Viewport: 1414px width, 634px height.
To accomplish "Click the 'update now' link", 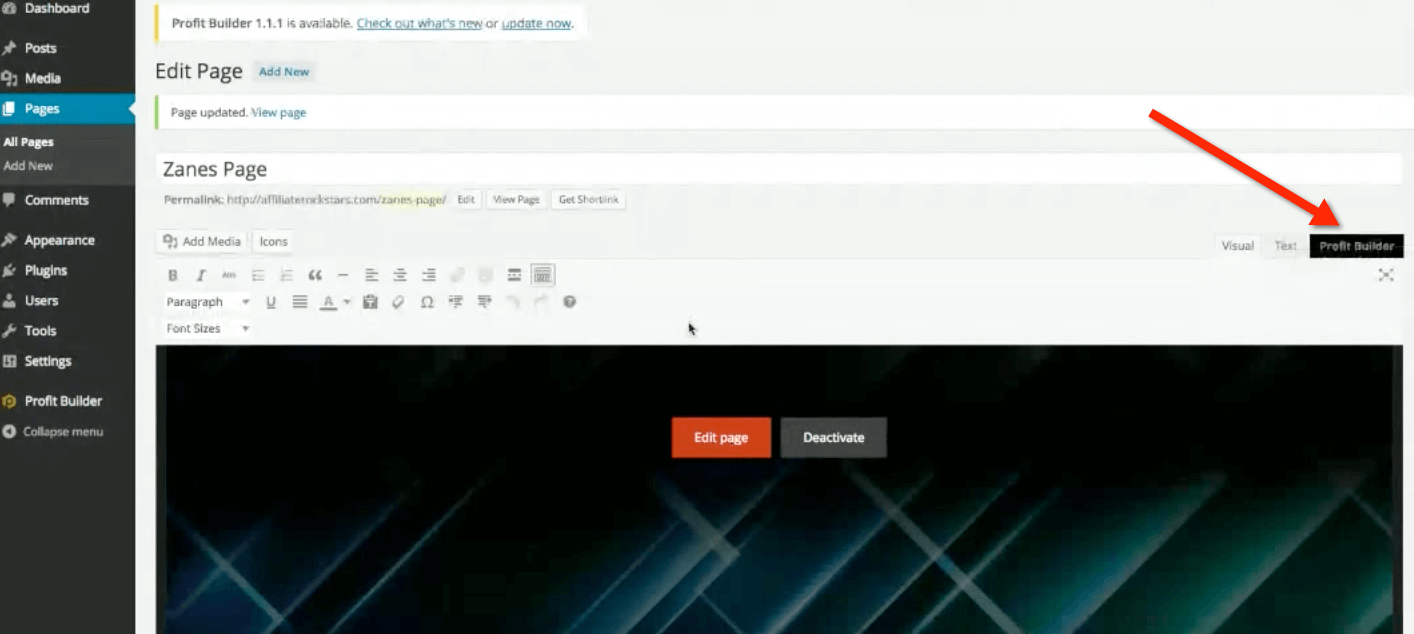I will (x=537, y=23).
